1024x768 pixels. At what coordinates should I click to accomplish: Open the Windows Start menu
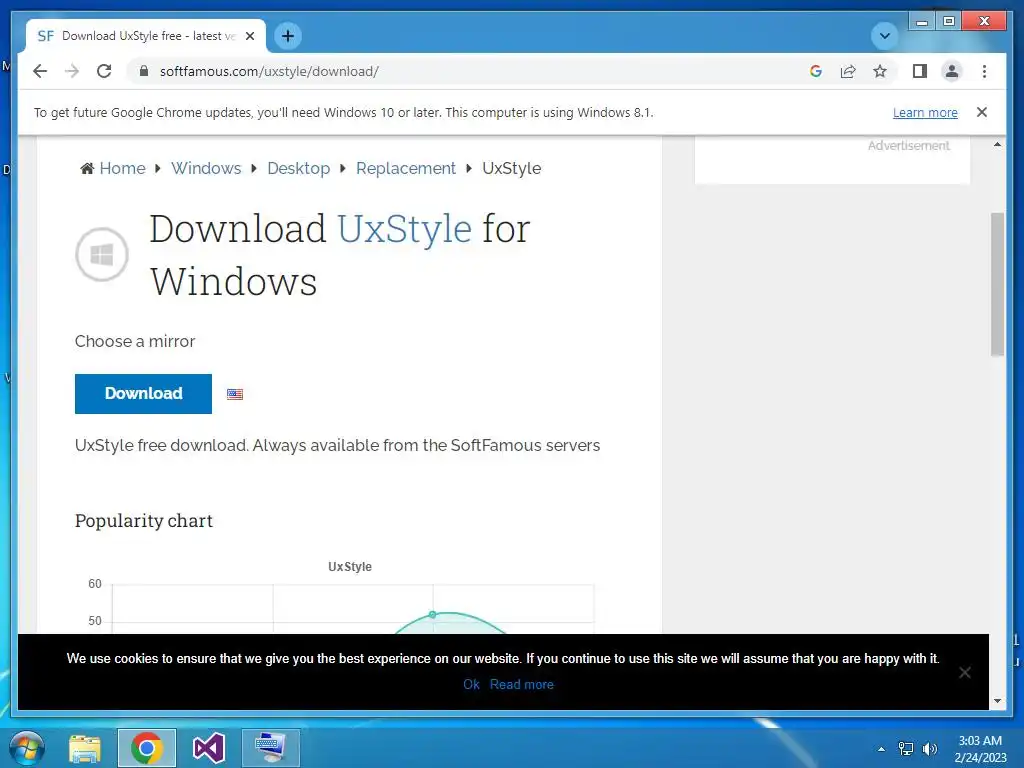[27, 748]
